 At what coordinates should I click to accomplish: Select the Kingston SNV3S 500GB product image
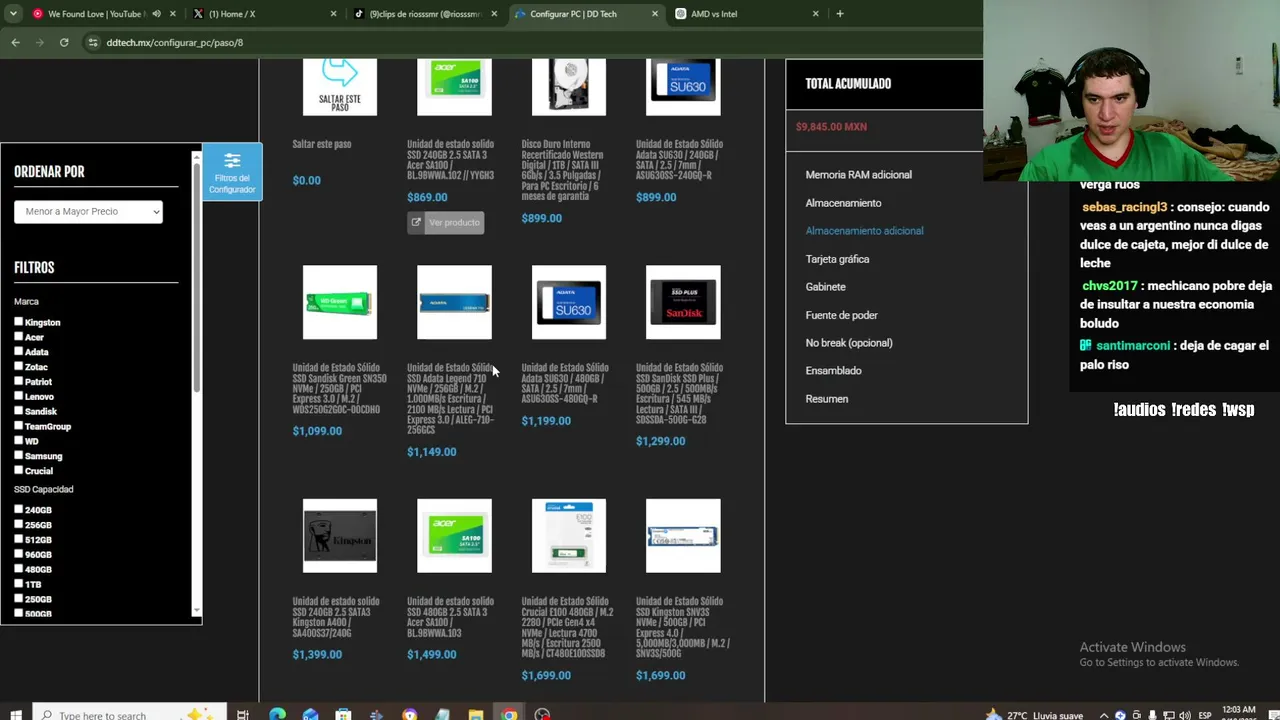683,536
